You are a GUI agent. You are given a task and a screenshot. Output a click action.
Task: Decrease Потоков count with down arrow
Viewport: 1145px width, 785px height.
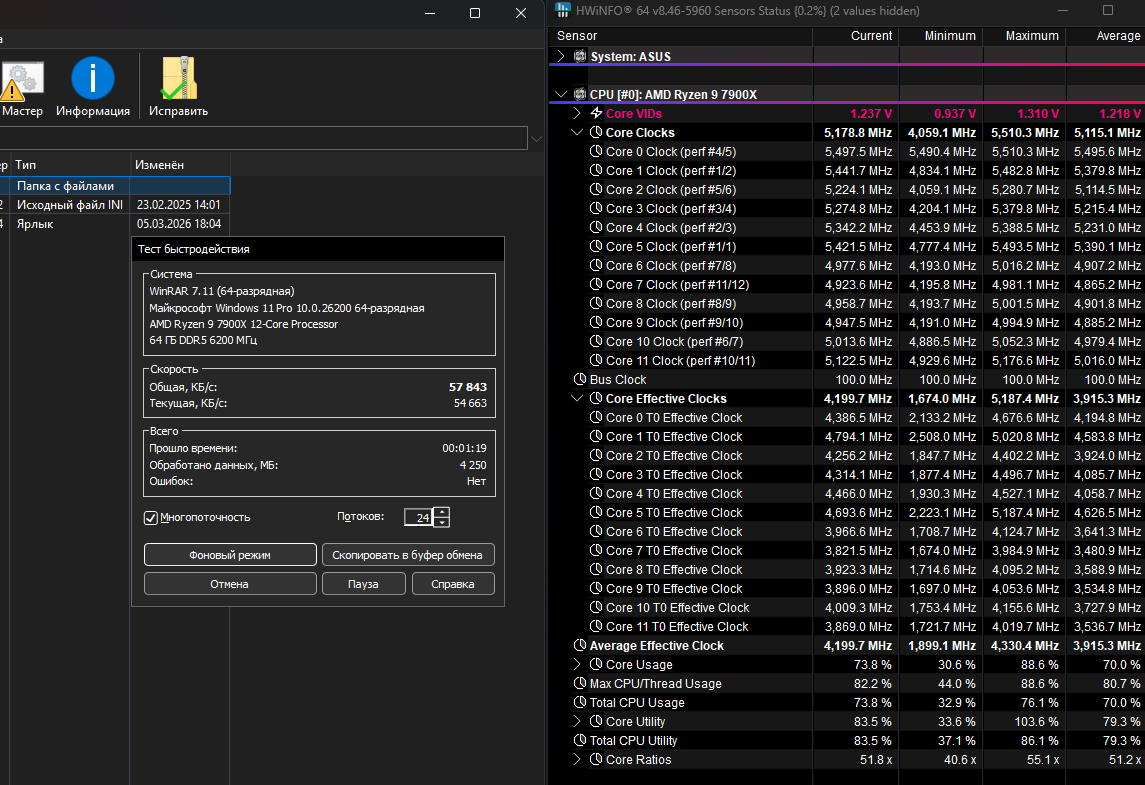442,522
